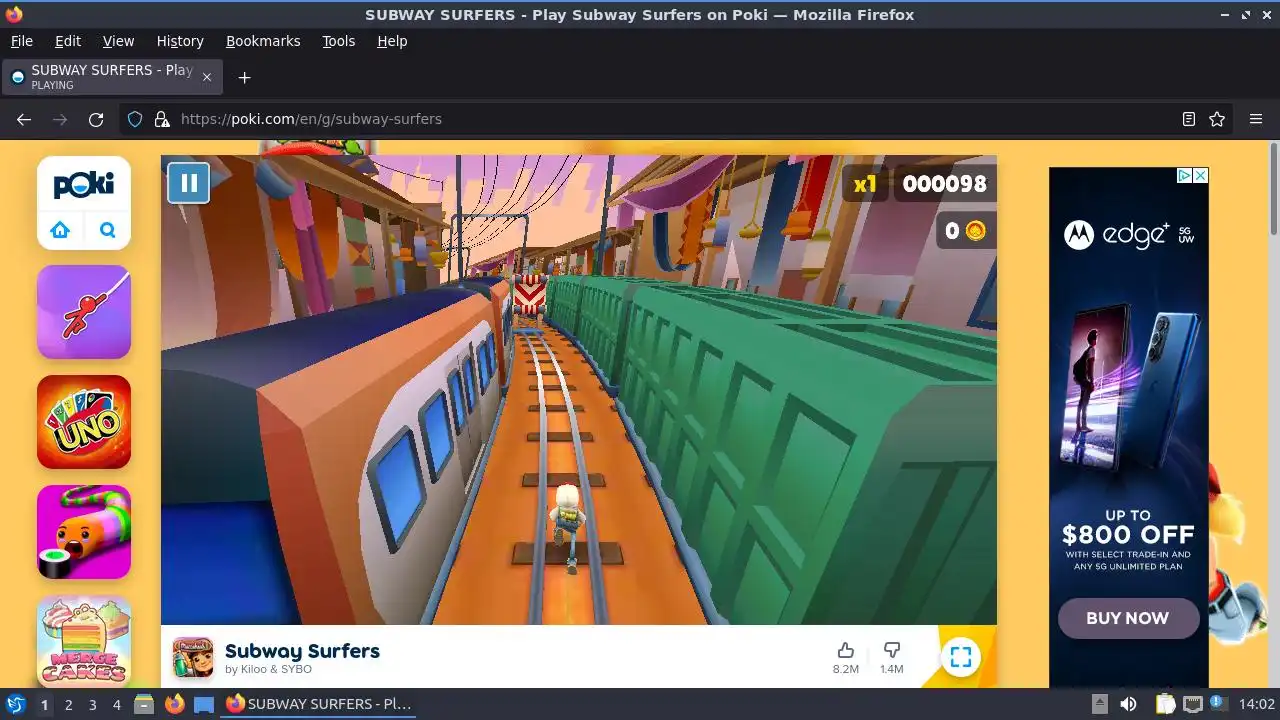Viewport: 1280px width, 720px height.
Task: Click the score counter 000098
Action: [x=944, y=183]
